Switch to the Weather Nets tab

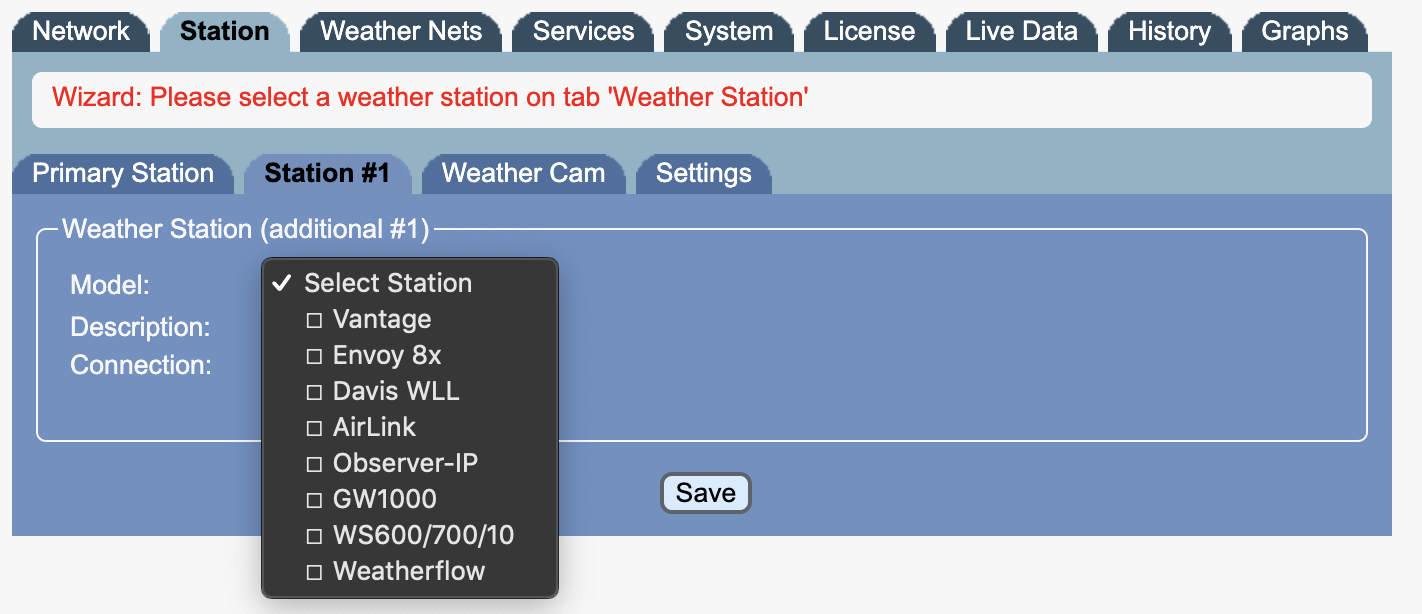tap(401, 31)
